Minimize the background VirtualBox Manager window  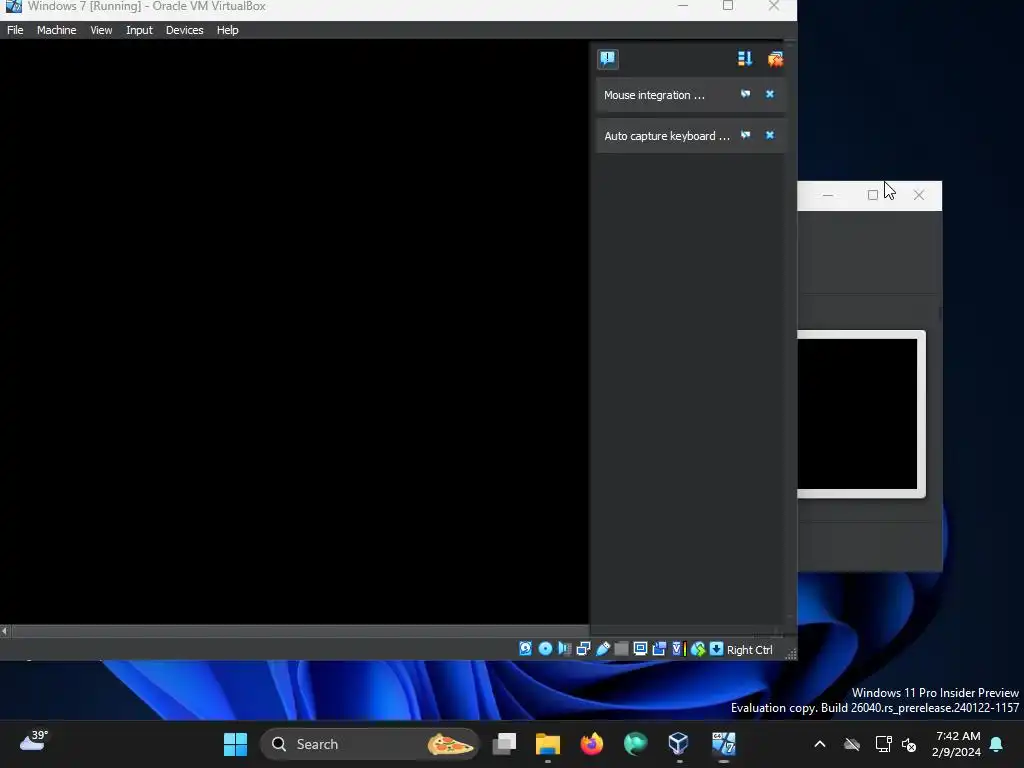[x=827, y=195]
